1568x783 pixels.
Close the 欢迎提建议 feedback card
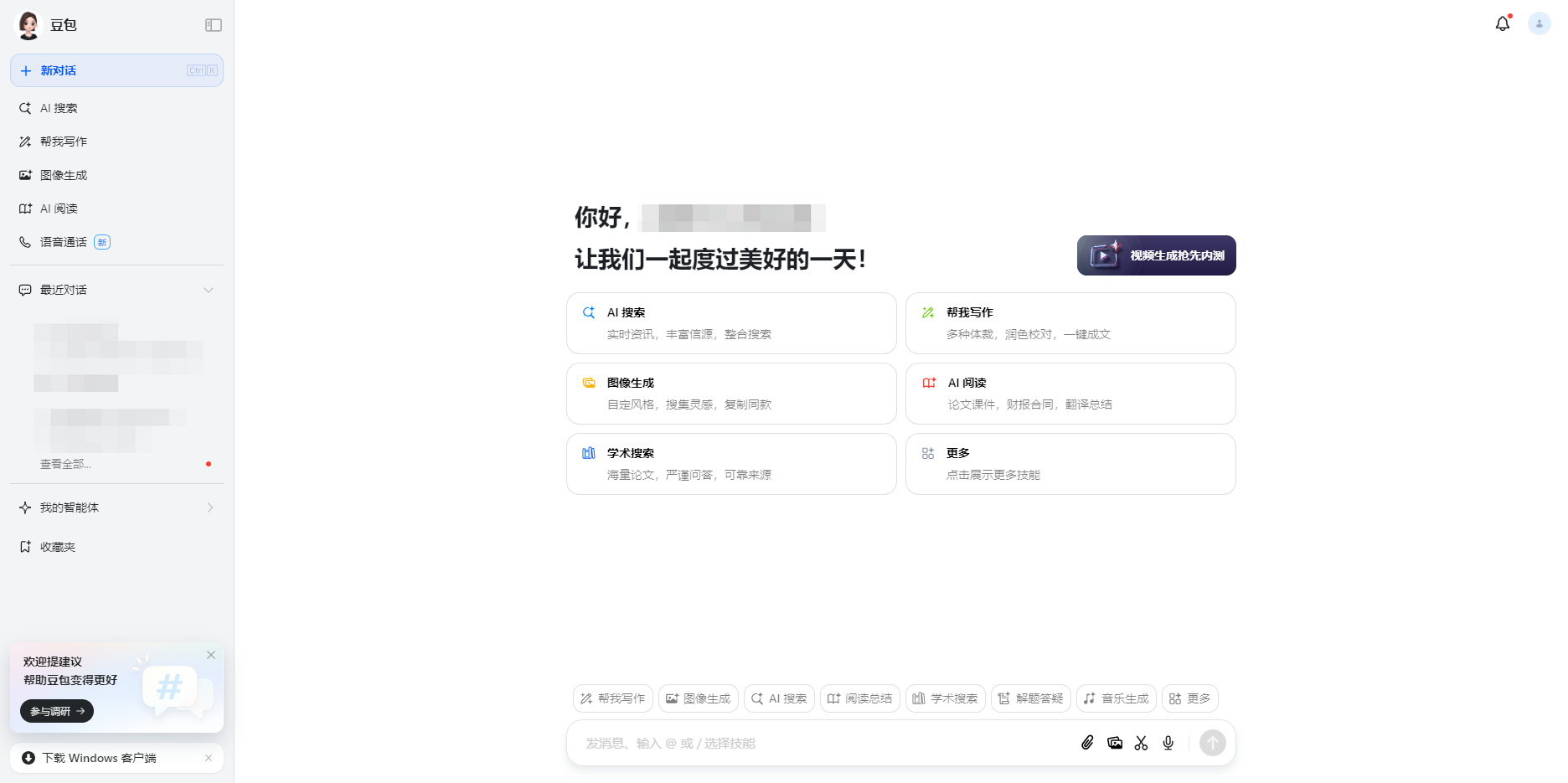pos(211,655)
